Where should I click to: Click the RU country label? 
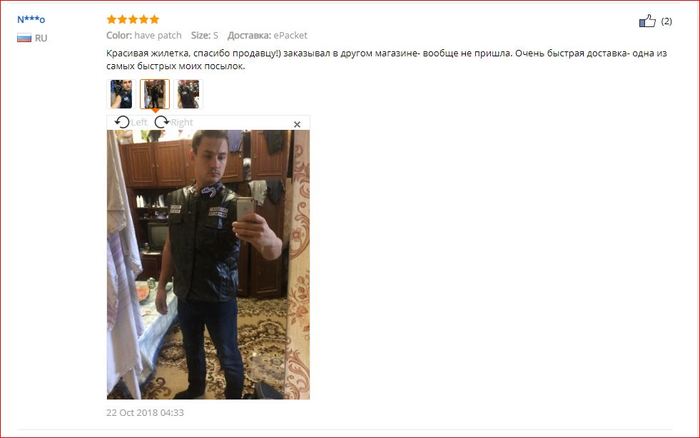coord(41,38)
